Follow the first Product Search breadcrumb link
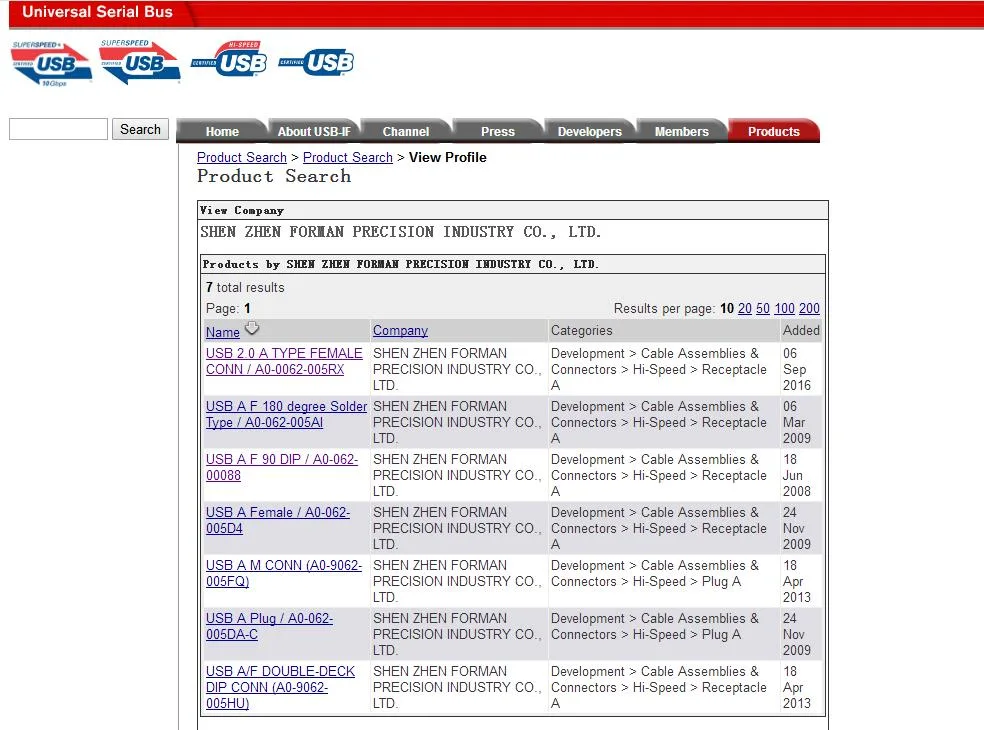The height and width of the screenshot is (730, 984). click(242, 158)
